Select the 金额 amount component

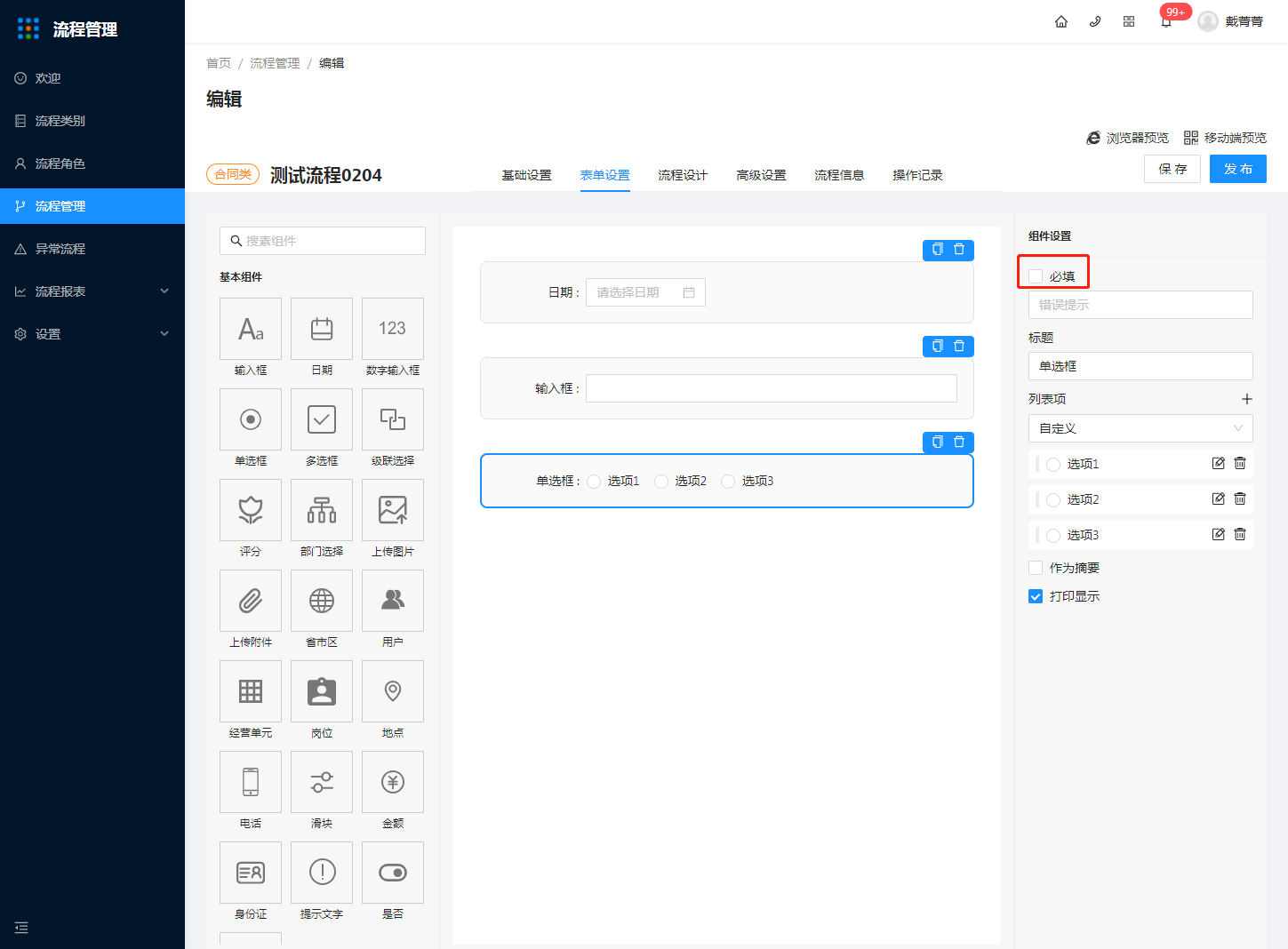(393, 782)
